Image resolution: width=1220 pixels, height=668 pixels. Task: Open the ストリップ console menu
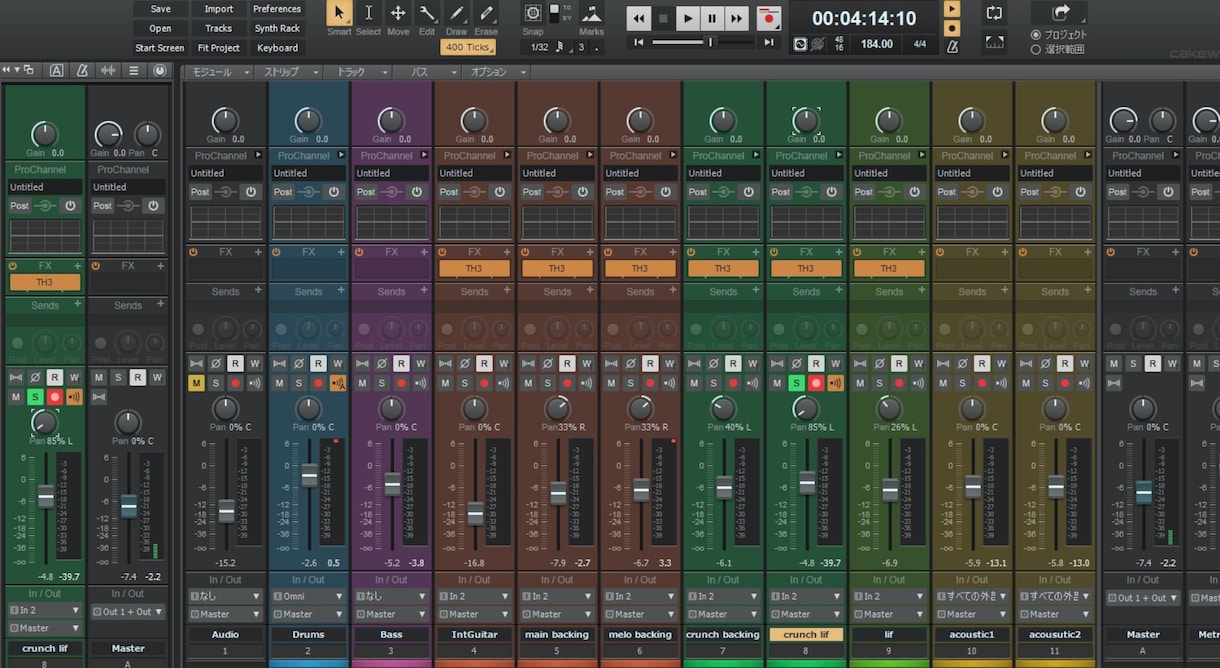point(288,72)
